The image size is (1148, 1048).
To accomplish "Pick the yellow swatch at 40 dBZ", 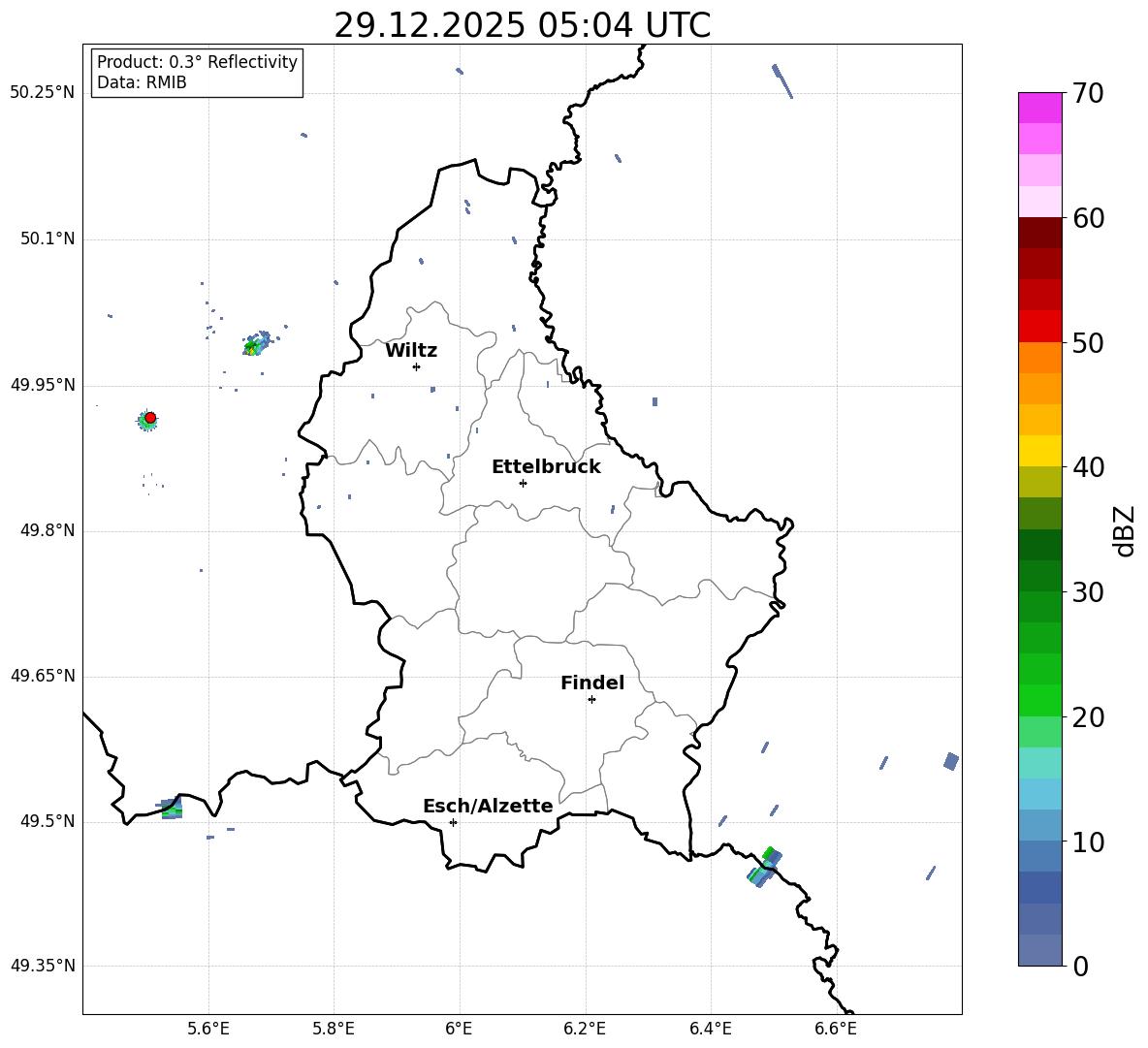I will pyautogui.click(x=1040, y=451).
